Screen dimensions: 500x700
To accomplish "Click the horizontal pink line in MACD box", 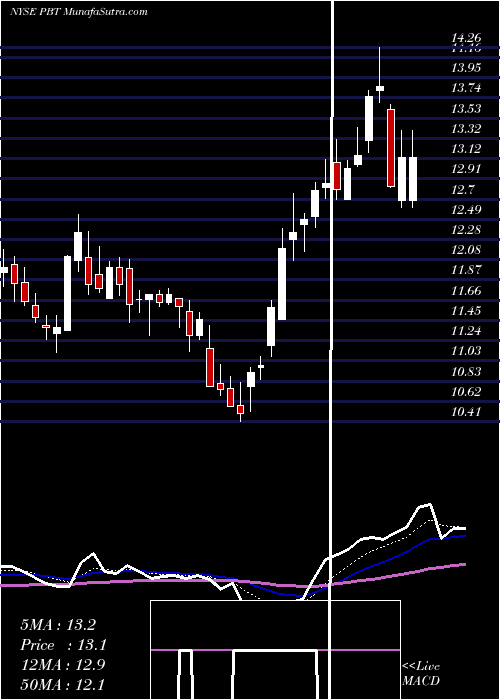I will [x=275, y=650].
